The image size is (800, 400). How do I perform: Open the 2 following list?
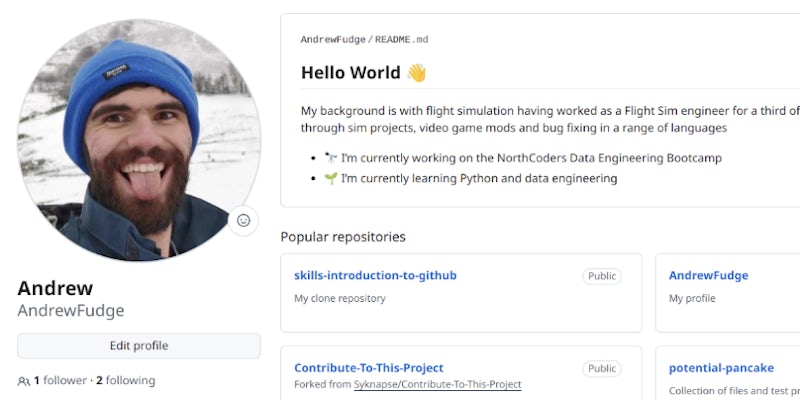125,381
